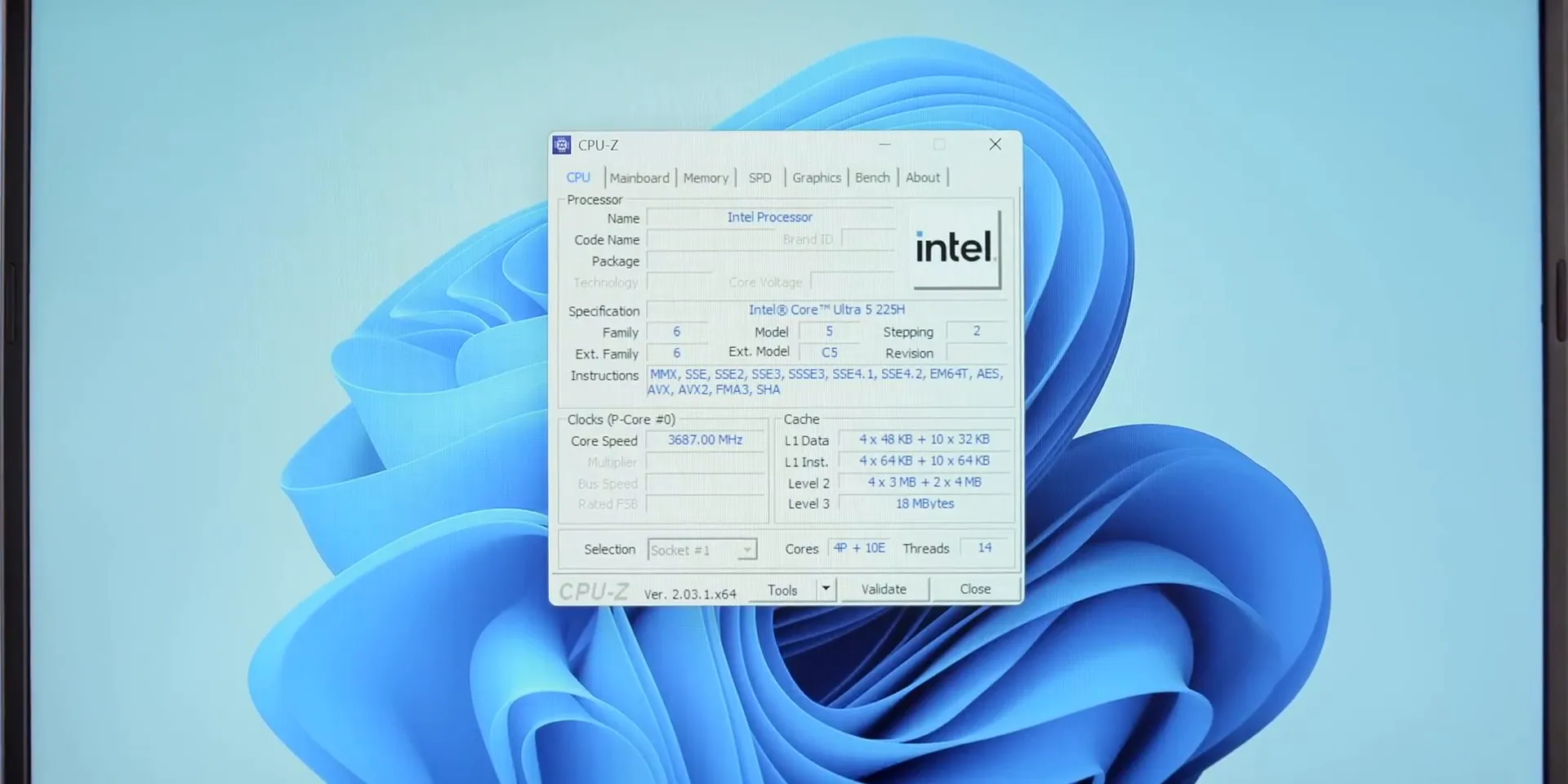The height and width of the screenshot is (784, 1568).
Task: Close the CPU-Z window with X
Action: (x=995, y=145)
